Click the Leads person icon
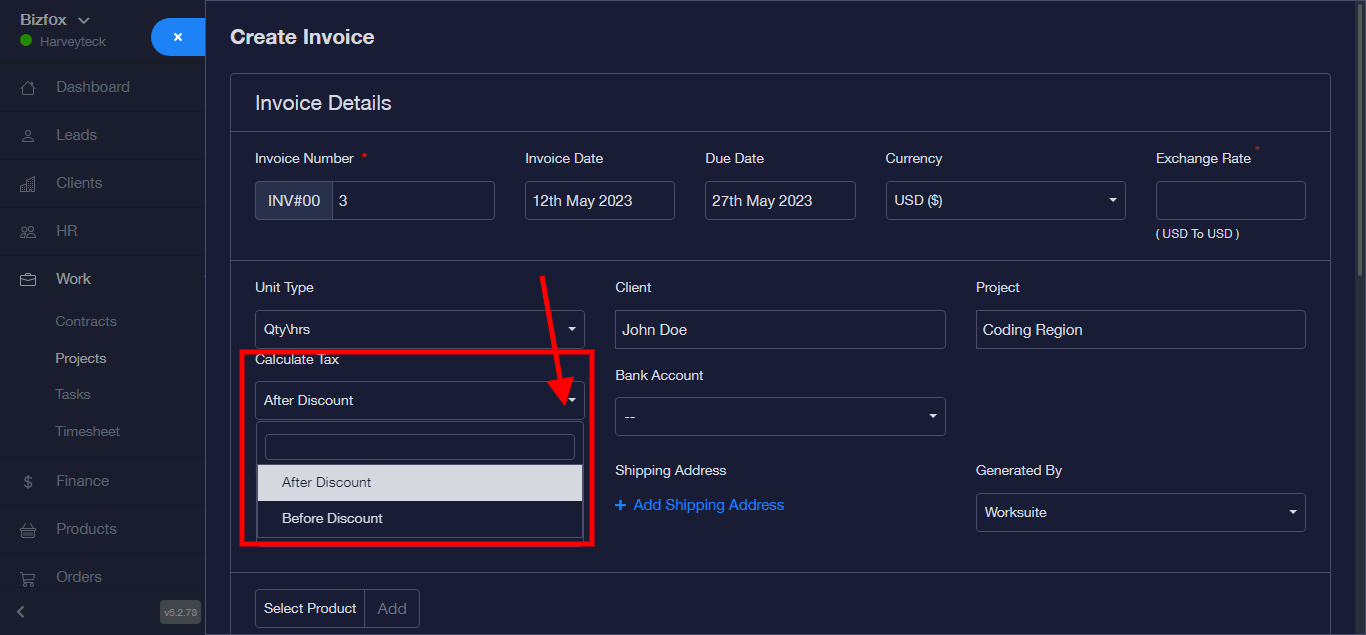Viewport: 1366px width, 635px height. tap(28, 136)
